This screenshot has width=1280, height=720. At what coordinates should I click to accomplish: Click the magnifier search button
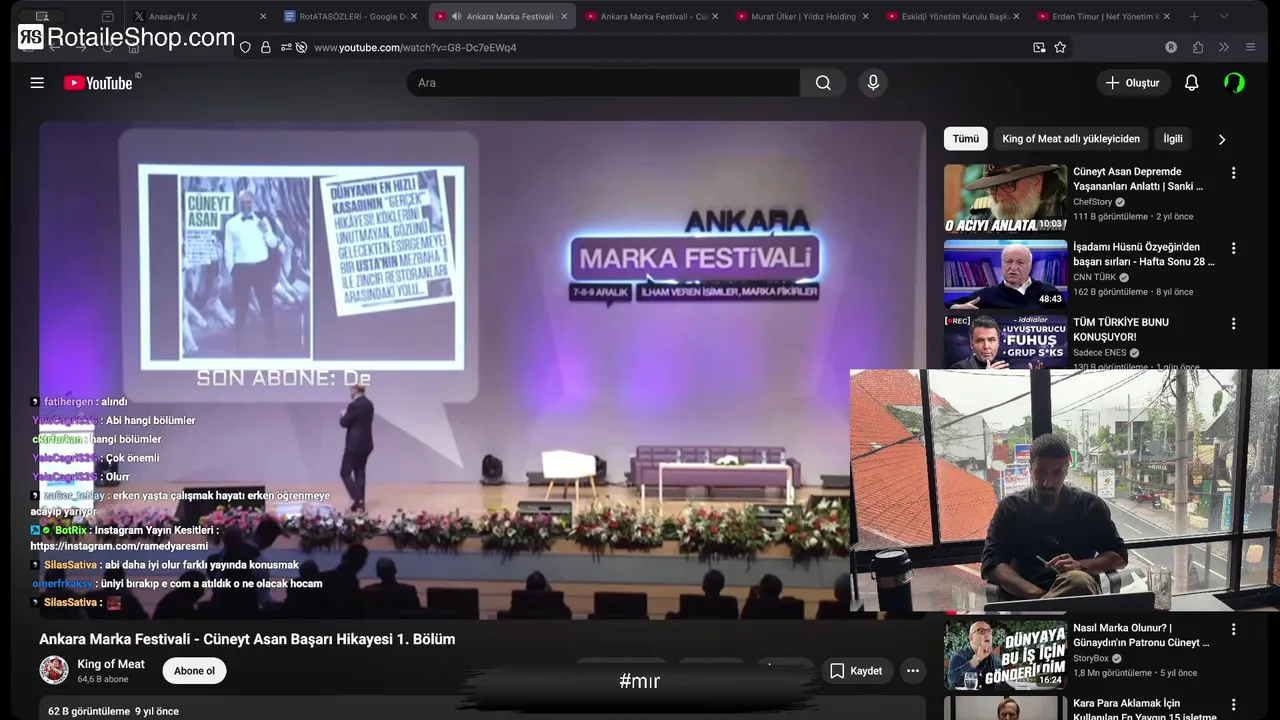point(823,83)
